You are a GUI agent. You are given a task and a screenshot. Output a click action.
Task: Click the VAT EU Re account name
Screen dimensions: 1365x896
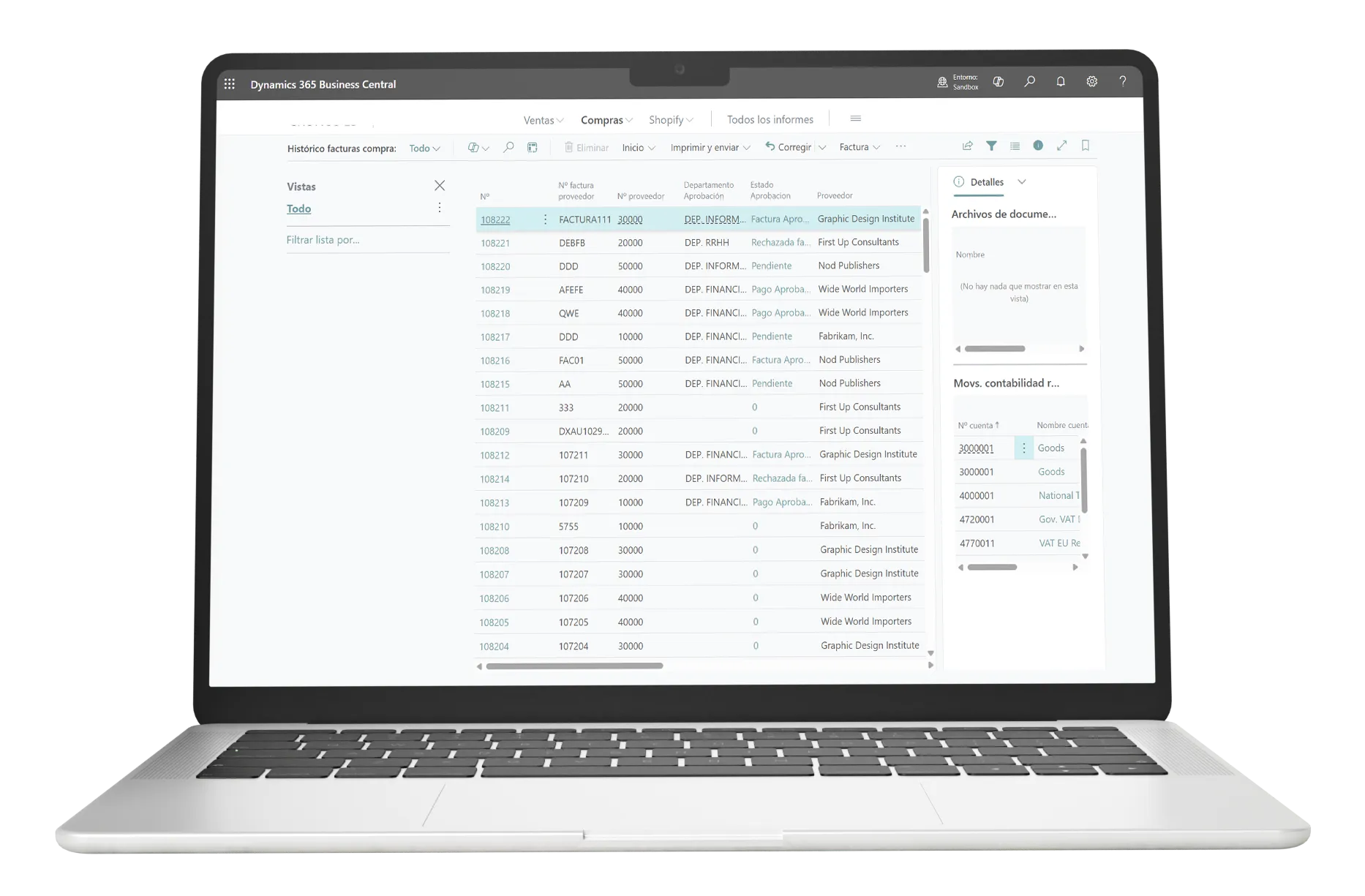tap(1059, 543)
